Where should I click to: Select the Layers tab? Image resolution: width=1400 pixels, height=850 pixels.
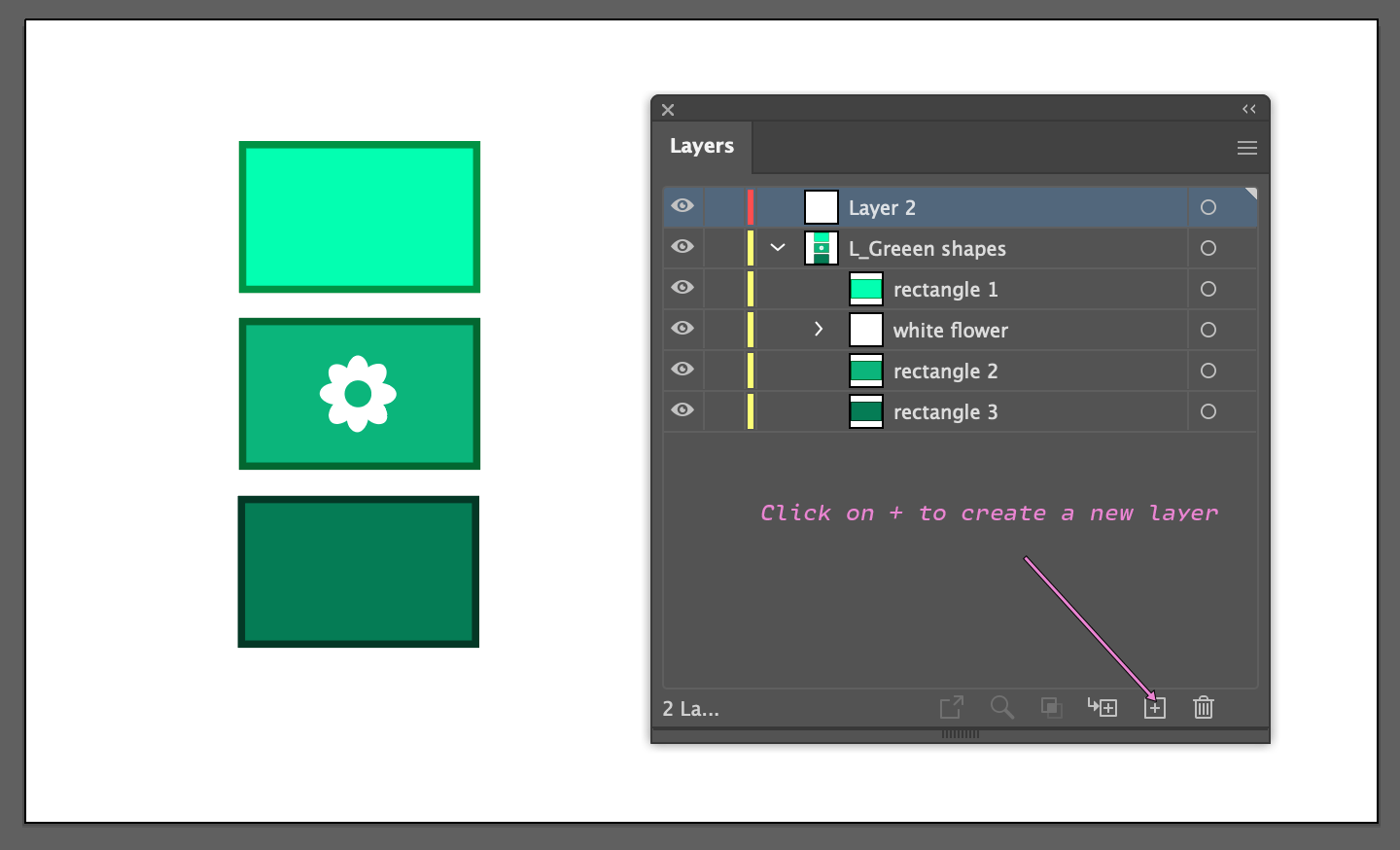click(702, 146)
